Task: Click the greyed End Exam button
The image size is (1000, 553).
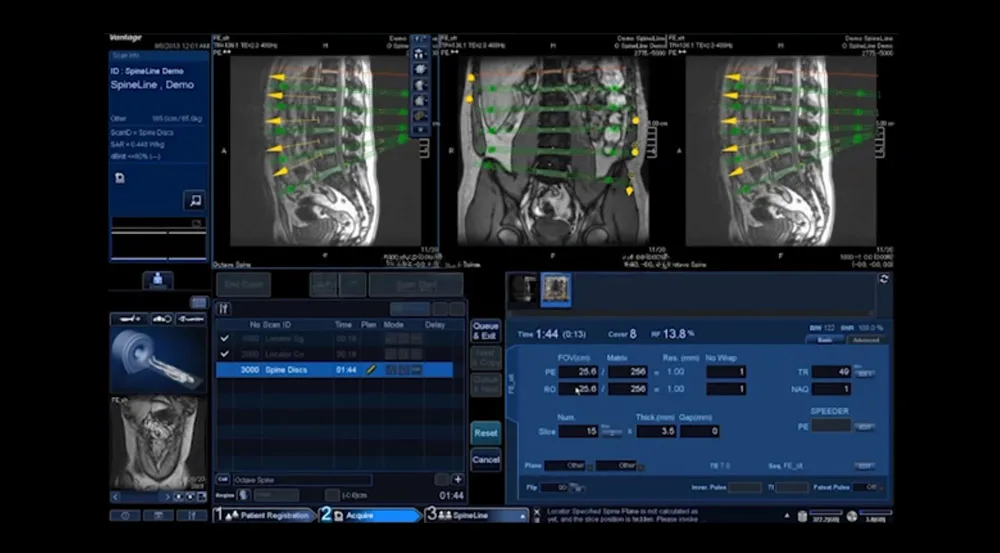Action: coord(244,284)
